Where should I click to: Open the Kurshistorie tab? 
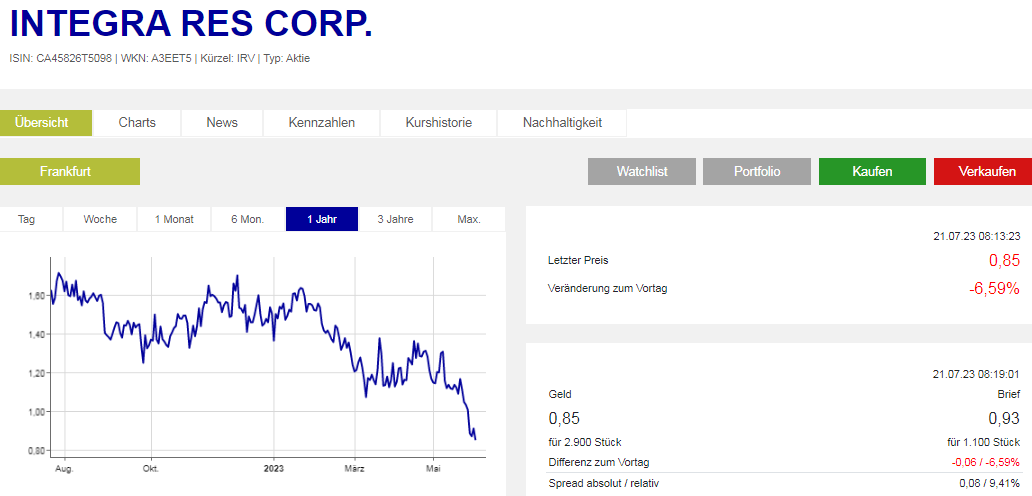pyautogui.click(x=438, y=123)
